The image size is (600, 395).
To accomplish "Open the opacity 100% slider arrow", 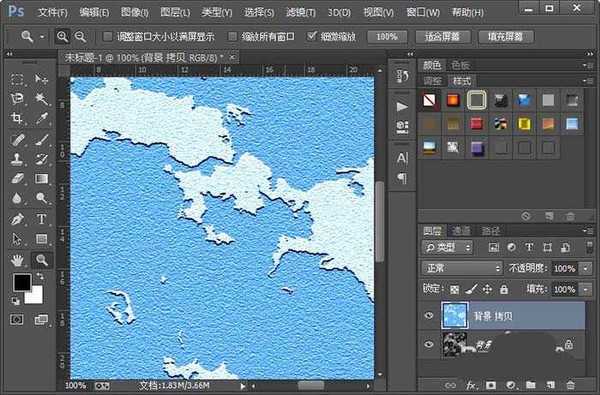I will coord(586,268).
